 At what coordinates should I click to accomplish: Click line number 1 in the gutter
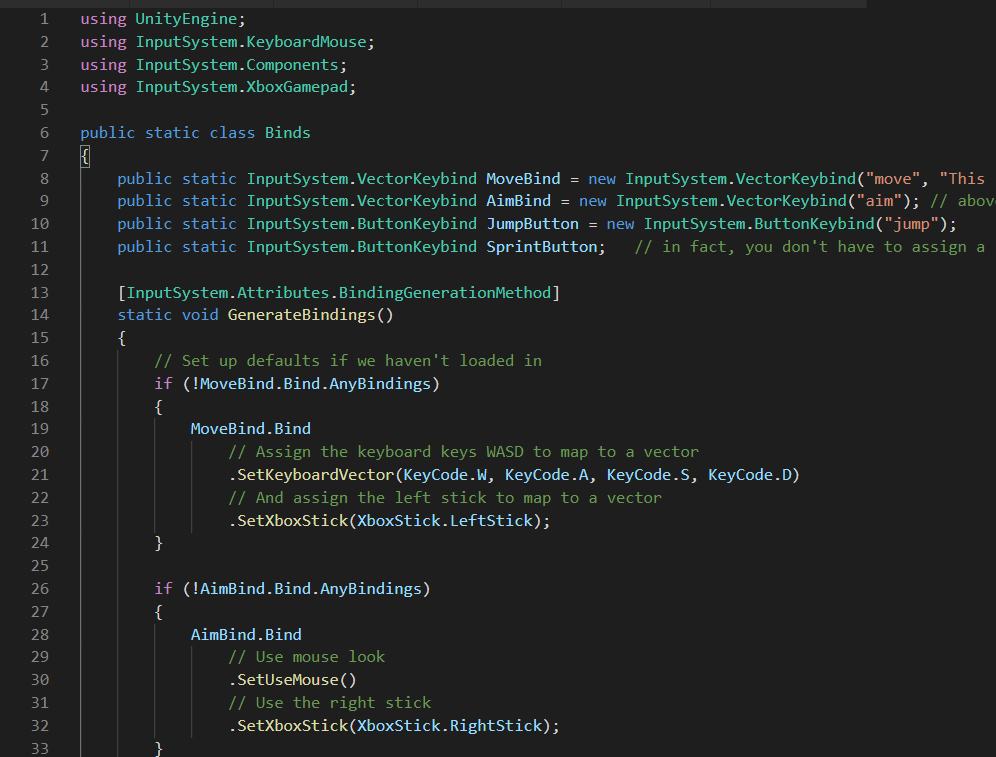pos(44,19)
